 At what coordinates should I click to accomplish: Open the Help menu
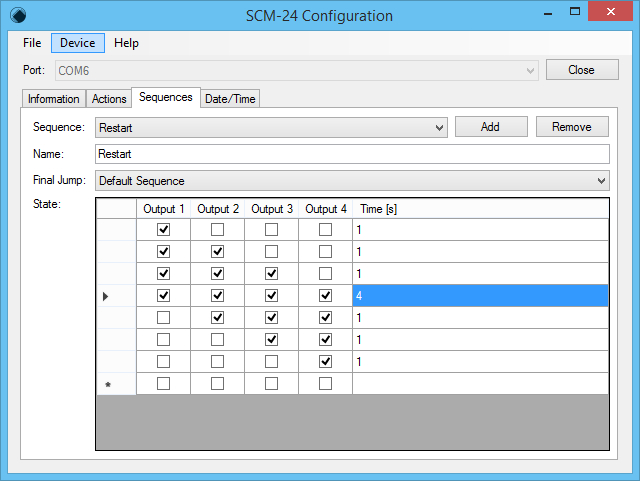pyautogui.click(x=126, y=43)
